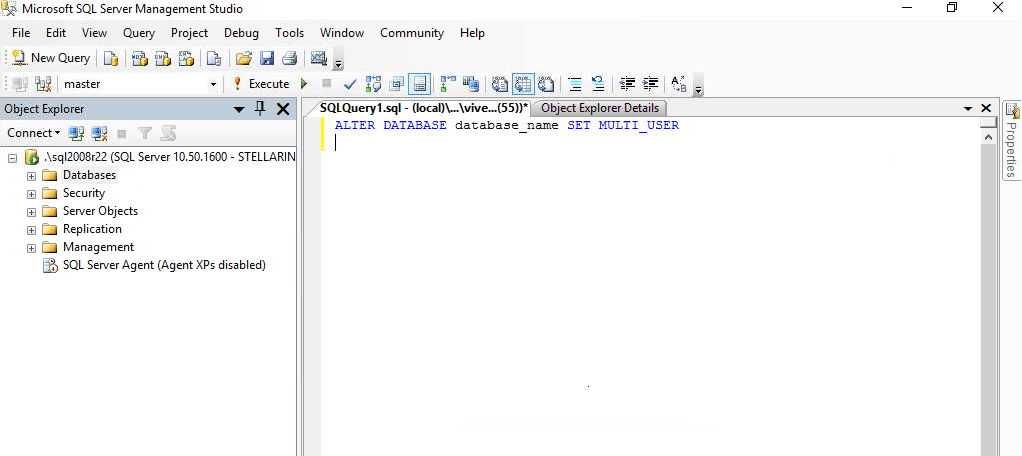Image resolution: width=1022 pixels, height=456 pixels.
Task: Click Specify Values for Template Parameters icon
Action: pyautogui.click(x=679, y=83)
